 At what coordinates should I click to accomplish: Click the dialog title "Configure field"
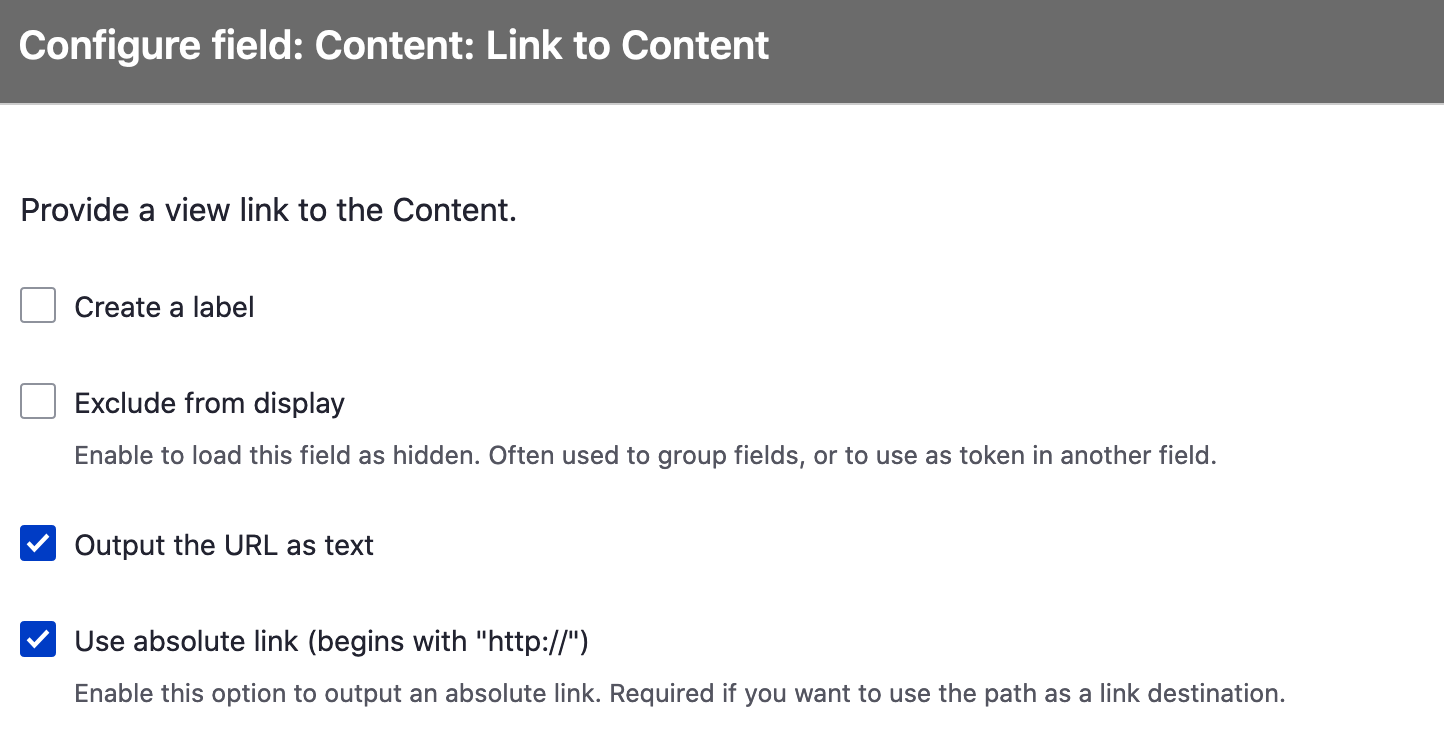coord(395,45)
